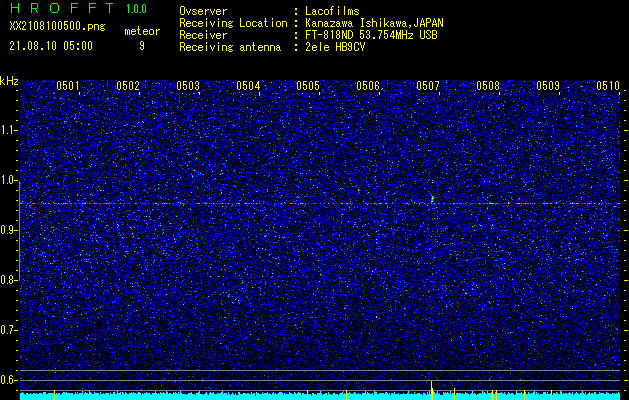This screenshot has height=400, width=629.
Task: Click the tall yellow detection spike below 0507
Action: coord(432,390)
